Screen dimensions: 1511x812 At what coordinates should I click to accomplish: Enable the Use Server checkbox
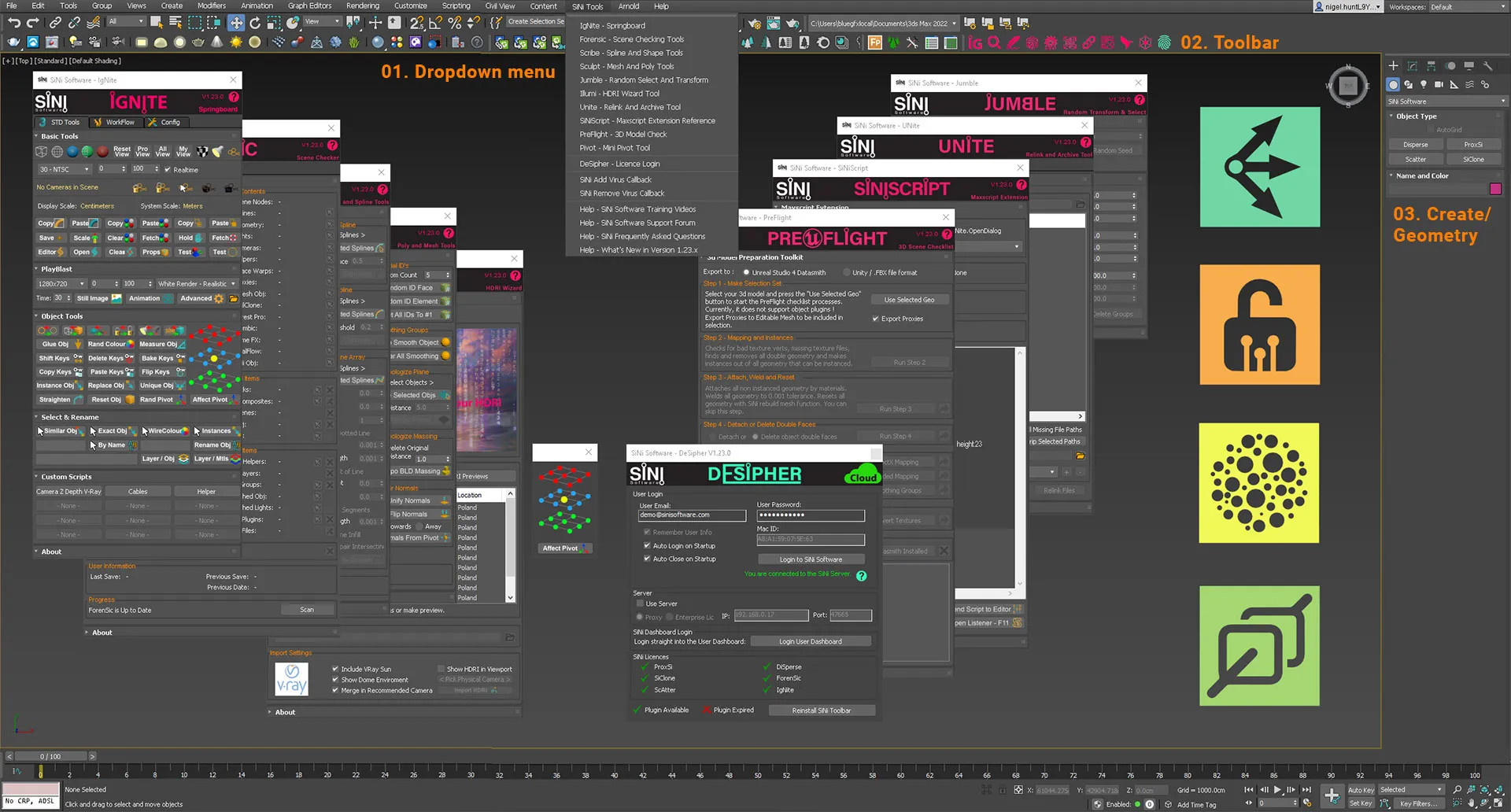tap(641, 603)
